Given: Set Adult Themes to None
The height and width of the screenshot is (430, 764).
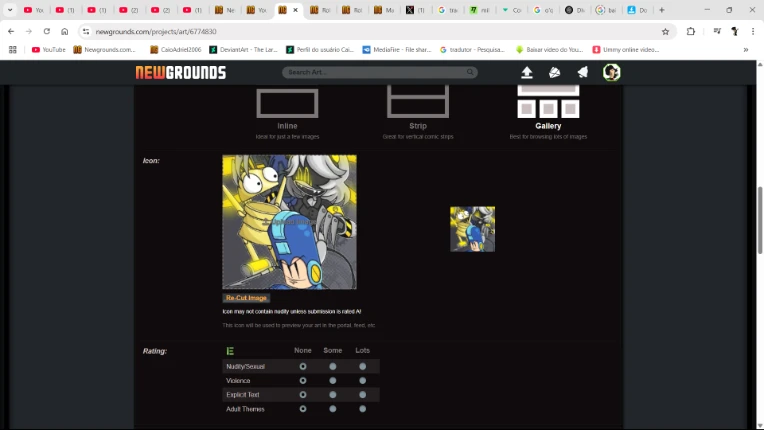Looking at the screenshot, I should [x=303, y=409].
